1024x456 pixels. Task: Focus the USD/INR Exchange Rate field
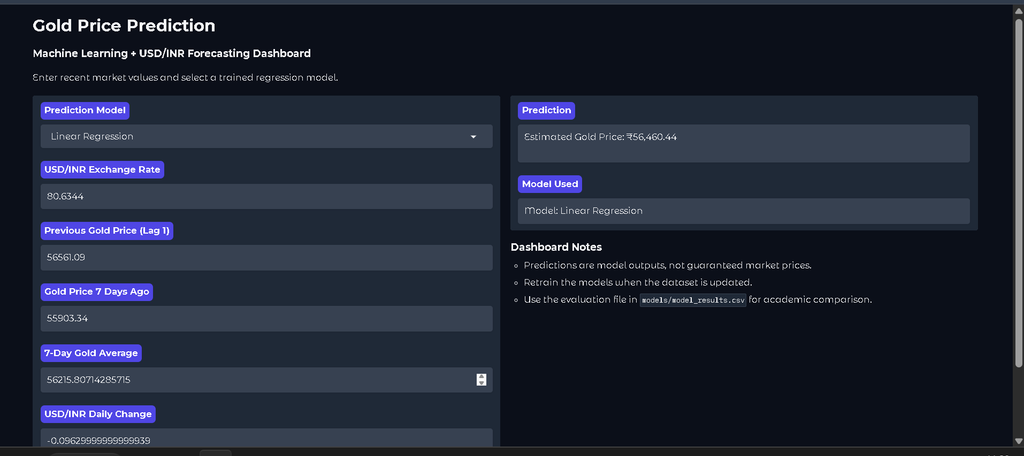click(266, 197)
